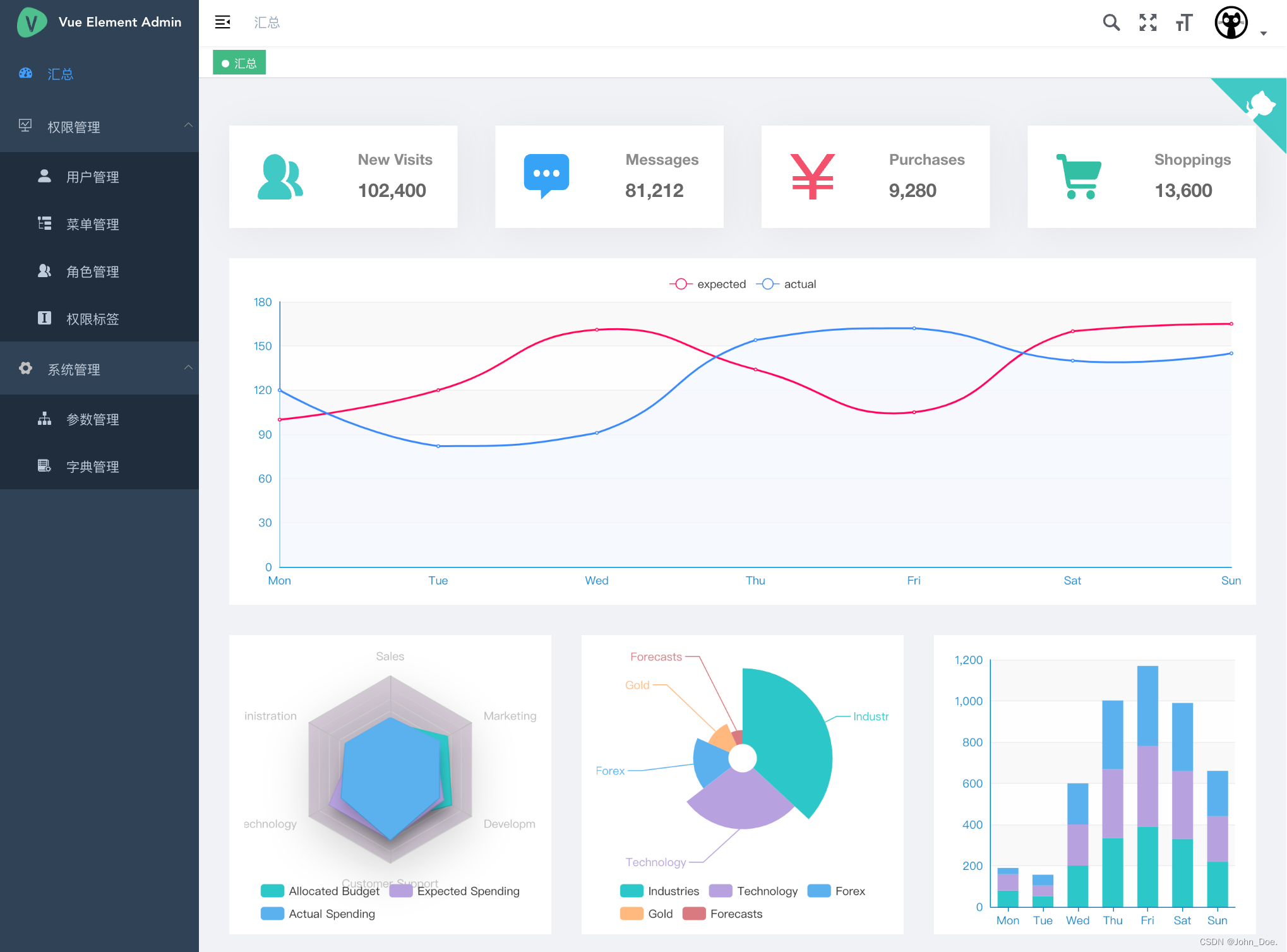The height and width of the screenshot is (952, 1287).
Task: Click the Forecasts pie label
Action: tap(656, 657)
